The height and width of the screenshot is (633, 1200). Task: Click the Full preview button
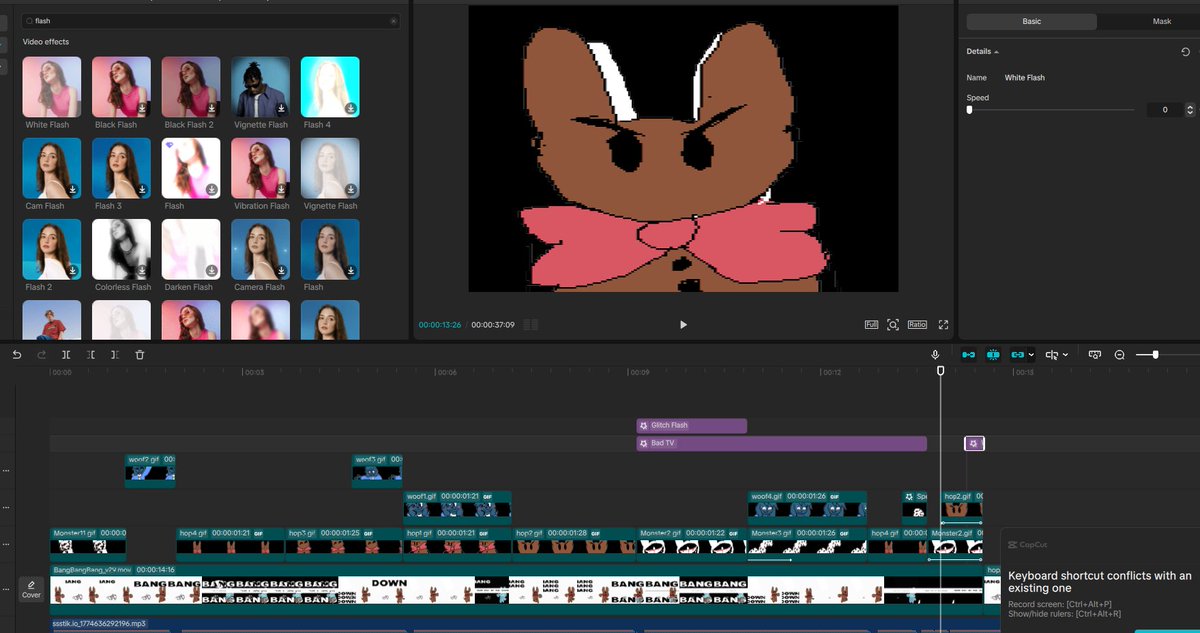pos(871,325)
